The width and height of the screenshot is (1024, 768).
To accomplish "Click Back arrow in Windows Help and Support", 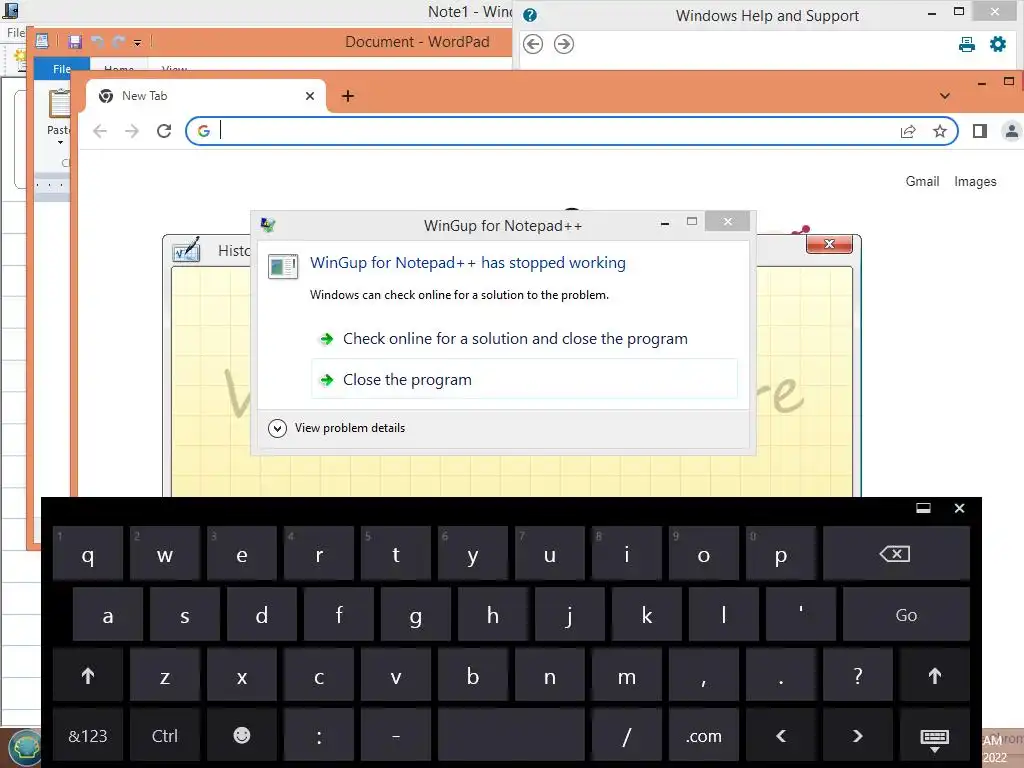I will point(533,44).
